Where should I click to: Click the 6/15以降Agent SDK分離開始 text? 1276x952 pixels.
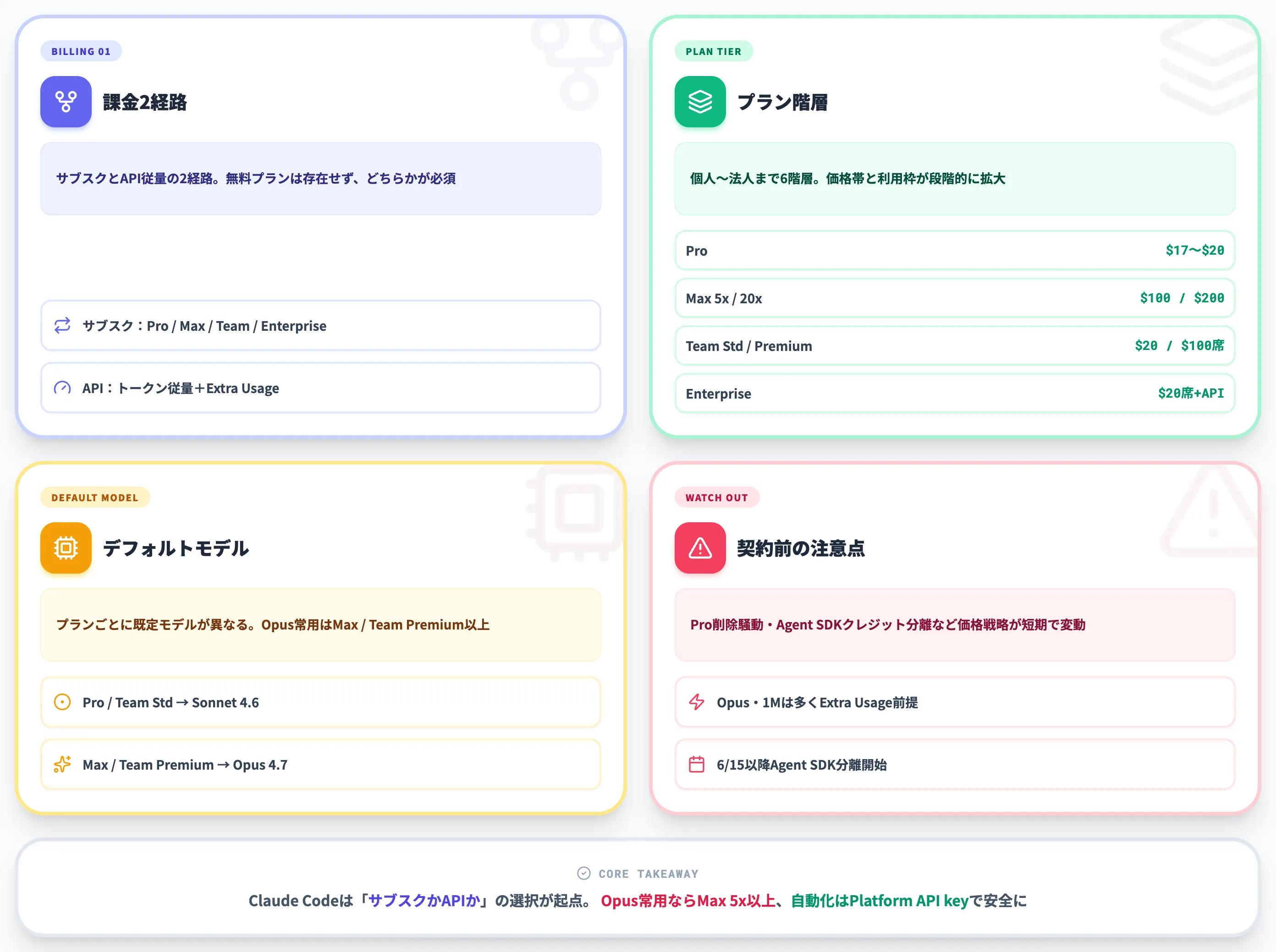[x=802, y=764]
